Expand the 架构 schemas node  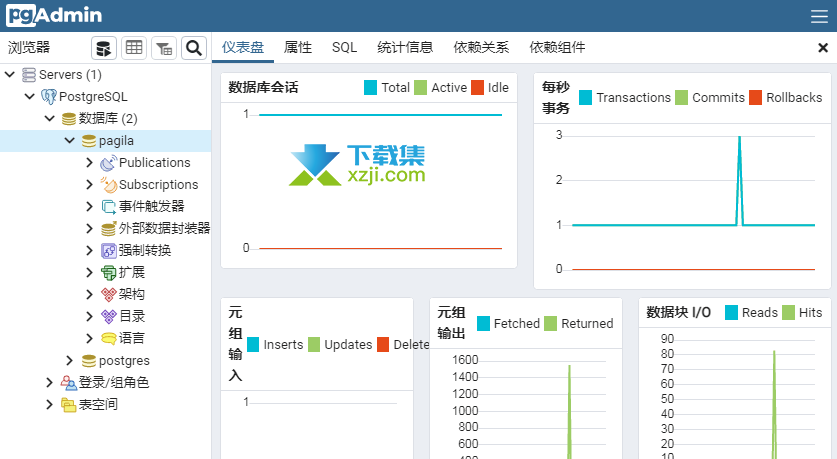coord(89,294)
